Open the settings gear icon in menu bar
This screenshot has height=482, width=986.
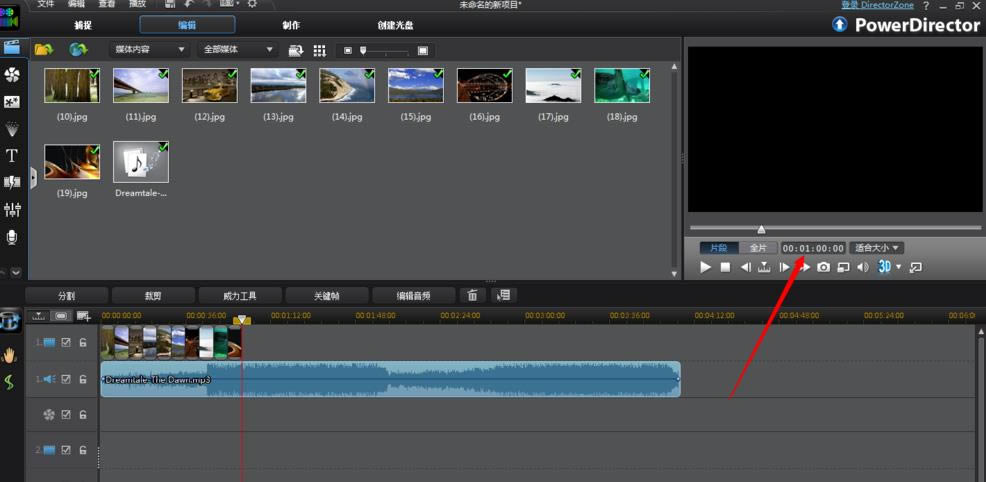click(x=252, y=4)
